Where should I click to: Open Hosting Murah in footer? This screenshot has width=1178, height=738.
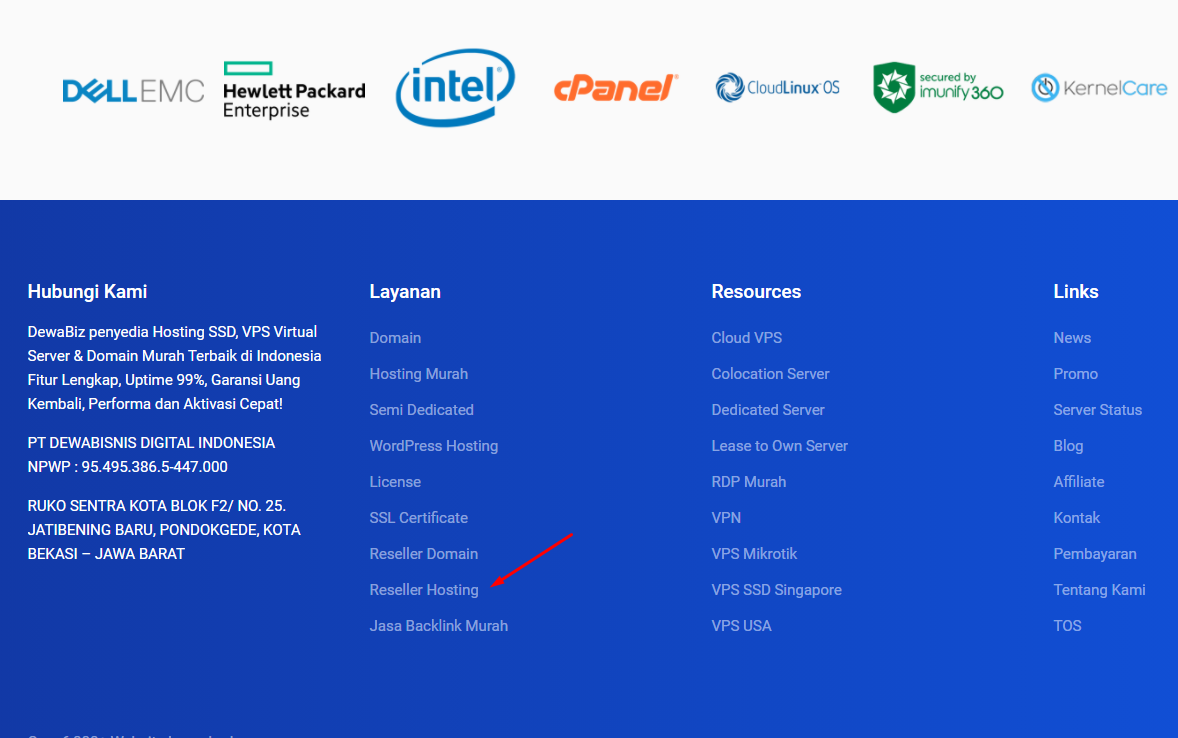(x=418, y=374)
